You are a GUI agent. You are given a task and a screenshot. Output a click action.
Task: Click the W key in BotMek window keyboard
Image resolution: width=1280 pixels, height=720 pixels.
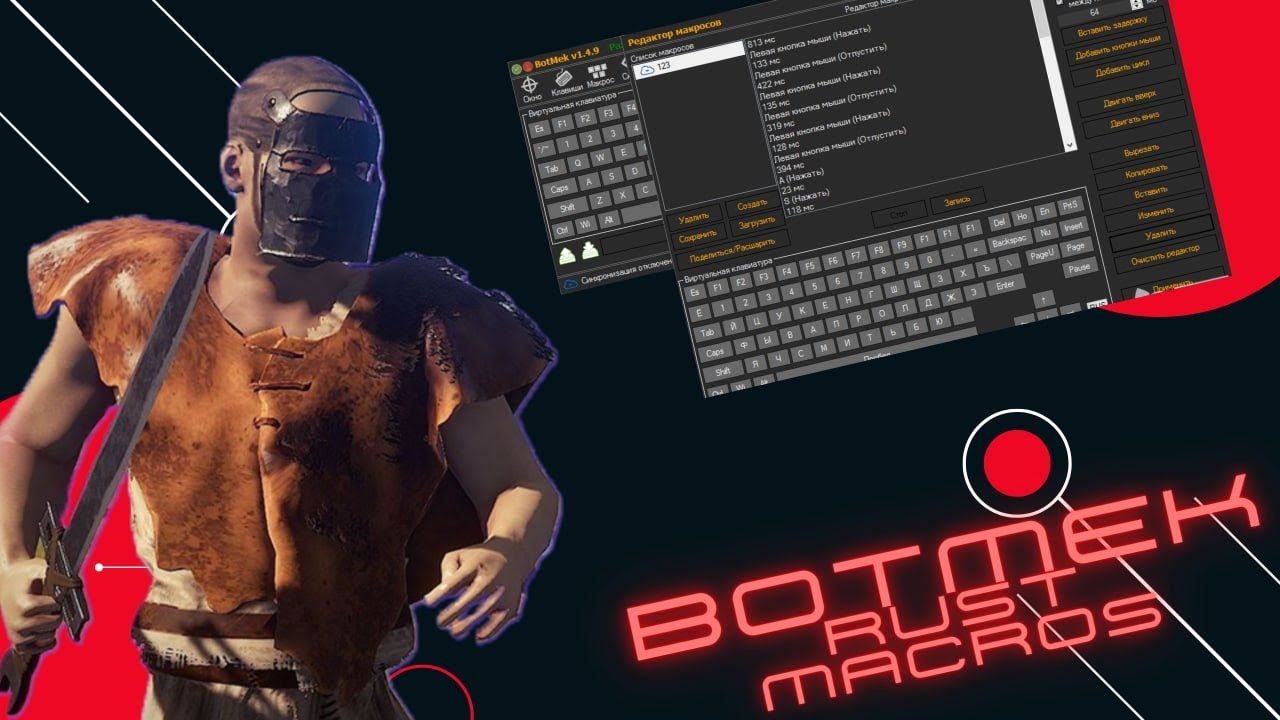click(x=600, y=156)
